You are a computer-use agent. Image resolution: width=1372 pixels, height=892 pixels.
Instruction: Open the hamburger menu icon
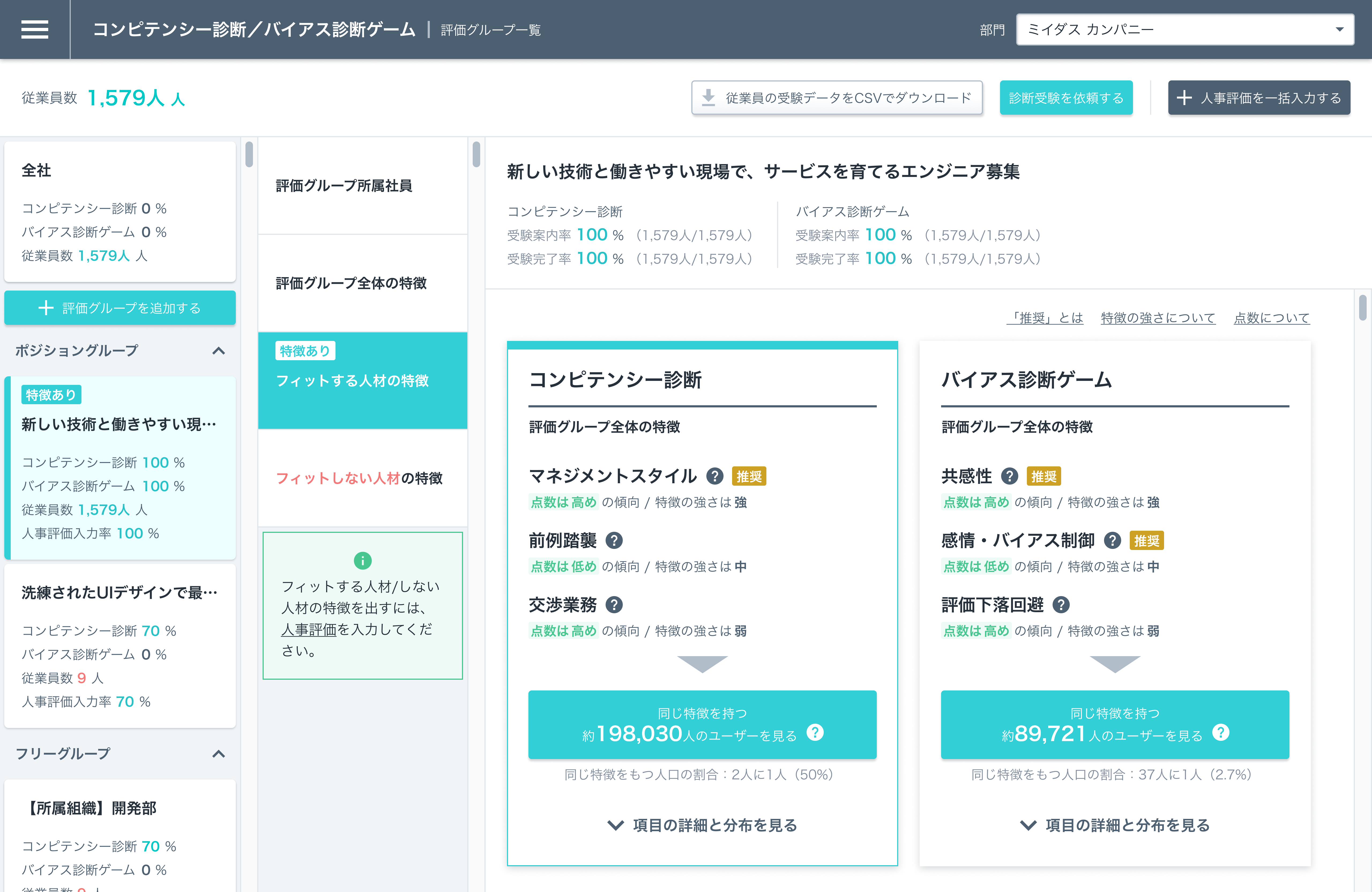tap(35, 29)
